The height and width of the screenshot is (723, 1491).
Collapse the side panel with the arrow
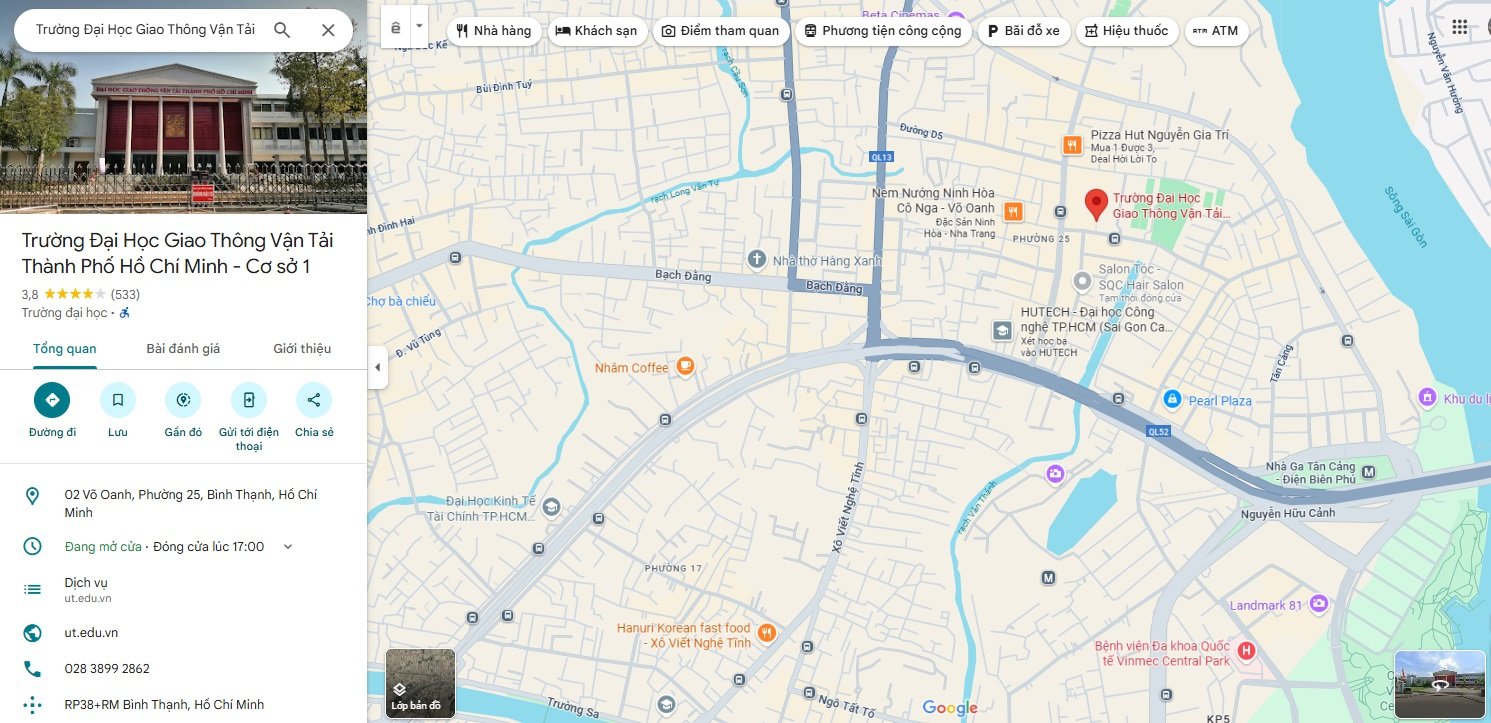(x=377, y=367)
